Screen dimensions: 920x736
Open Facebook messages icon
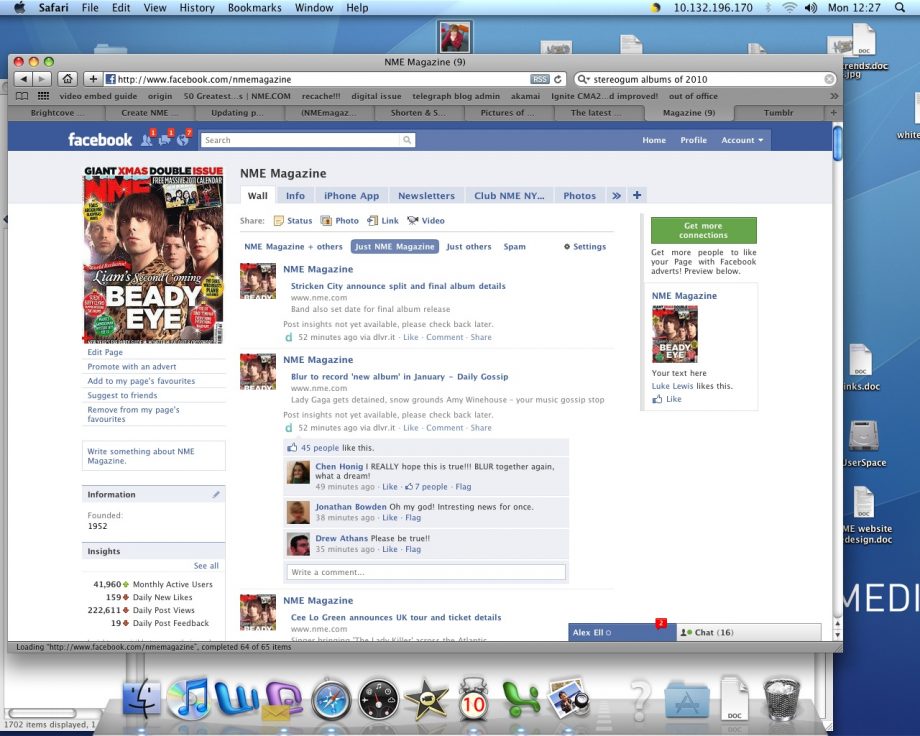tap(165, 139)
